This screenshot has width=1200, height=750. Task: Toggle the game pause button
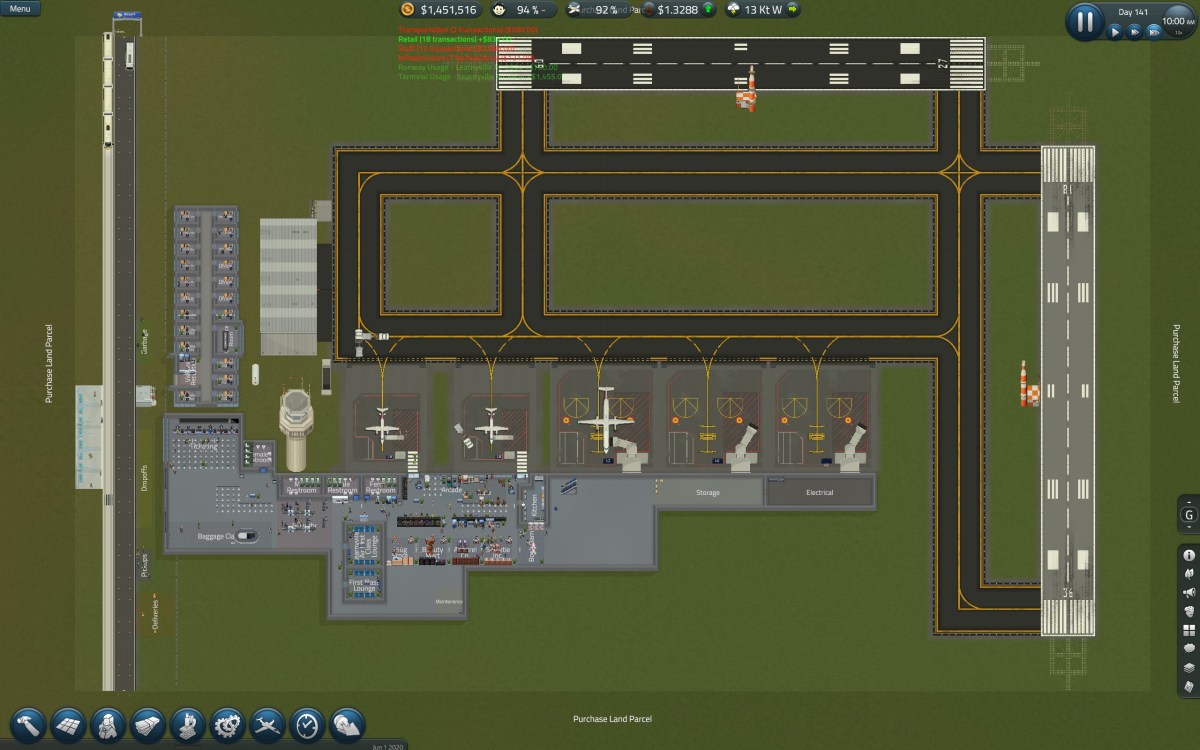coord(1085,21)
